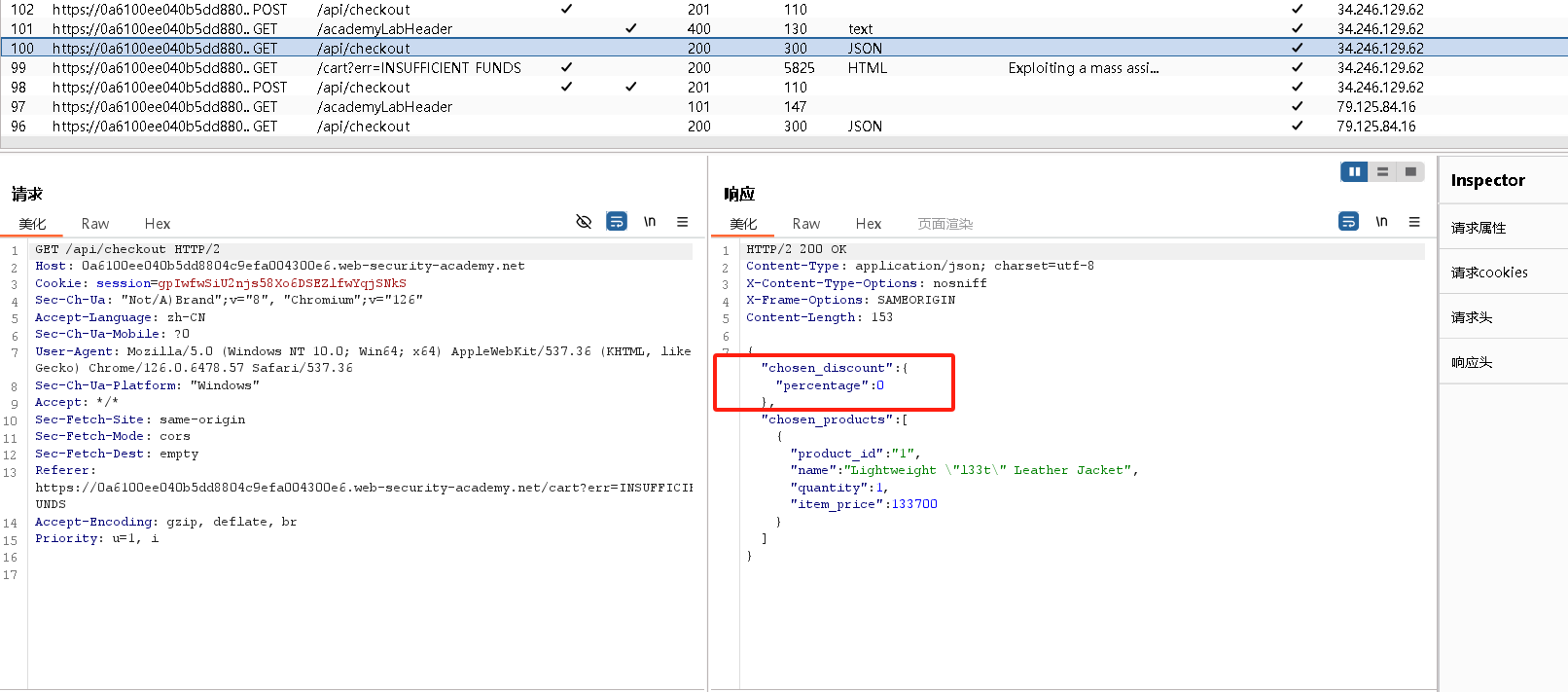Select history row 102 POST /api/checkout
Image resolution: width=1568 pixels, height=692 pixels.
click(x=363, y=10)
